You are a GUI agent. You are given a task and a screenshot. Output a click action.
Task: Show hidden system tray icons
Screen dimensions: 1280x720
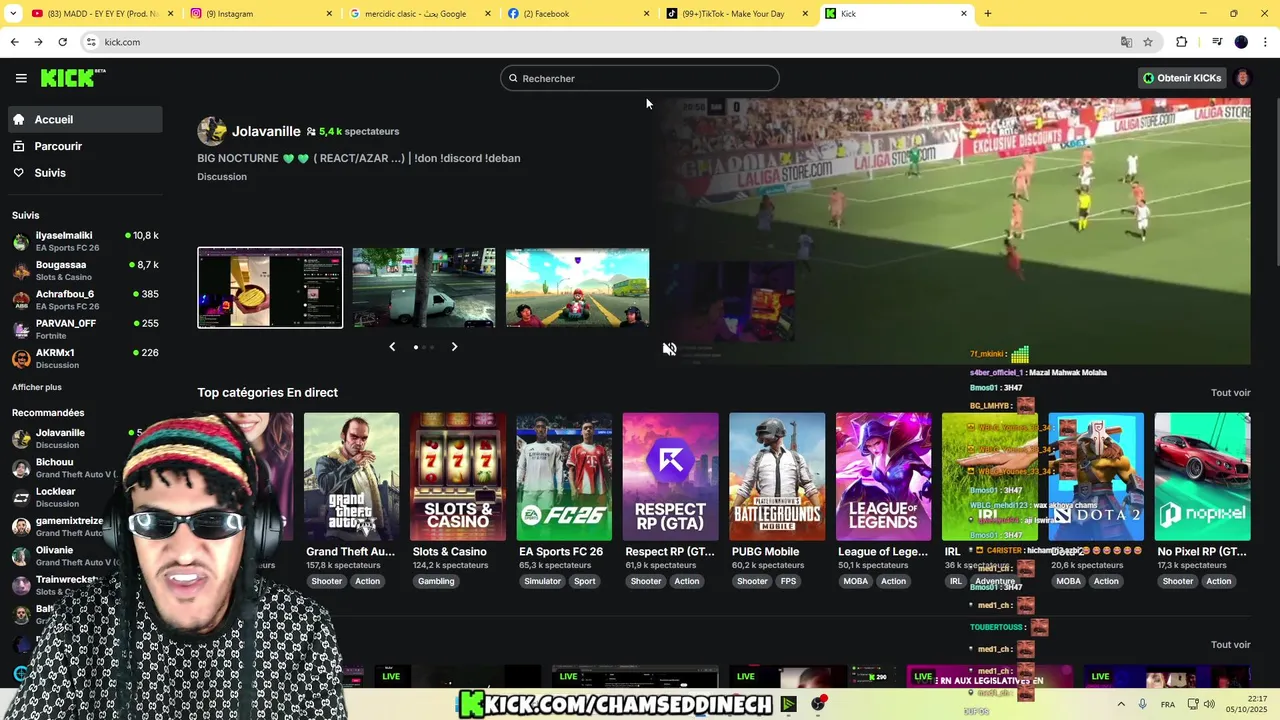pyautogui.click(x=1120, y=704)
